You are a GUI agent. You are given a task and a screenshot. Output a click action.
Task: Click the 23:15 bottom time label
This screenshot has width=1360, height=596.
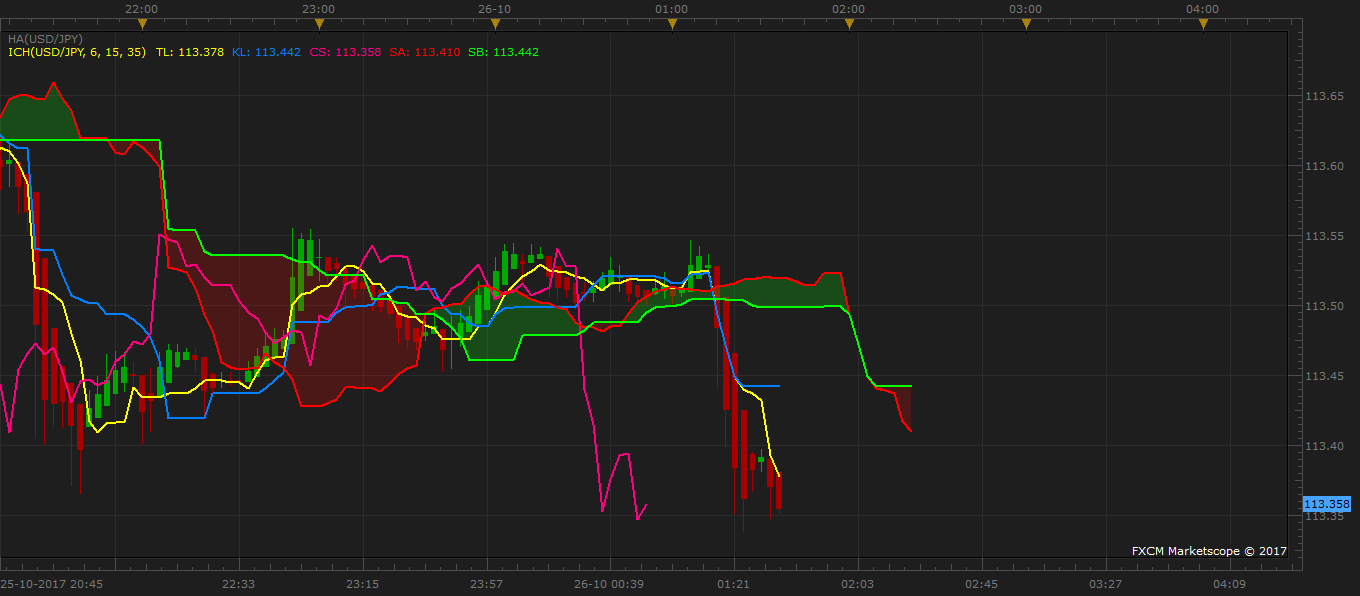[362, 584]
